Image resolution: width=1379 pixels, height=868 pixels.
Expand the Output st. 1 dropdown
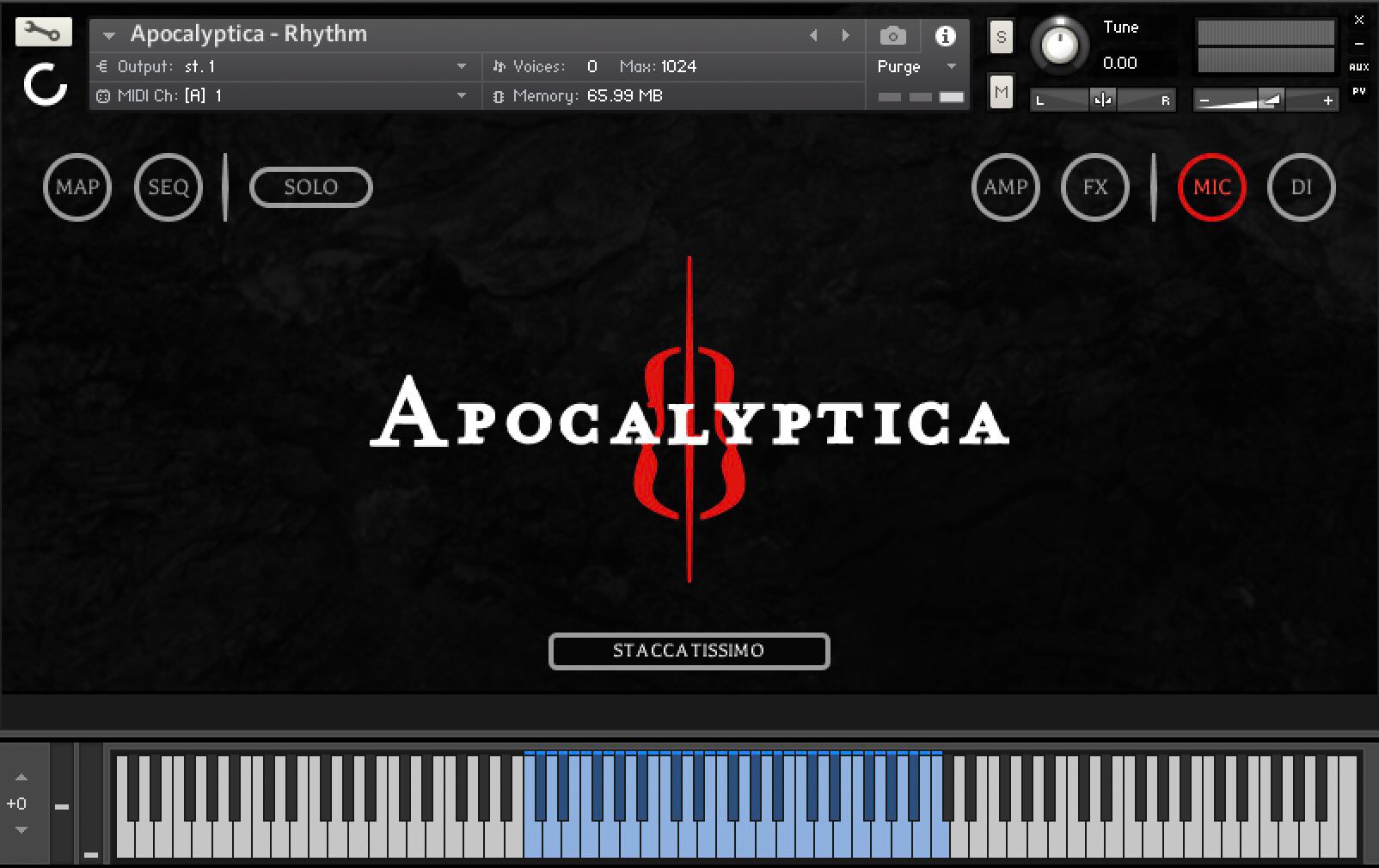pyautogui.click(x=461, y=66)
